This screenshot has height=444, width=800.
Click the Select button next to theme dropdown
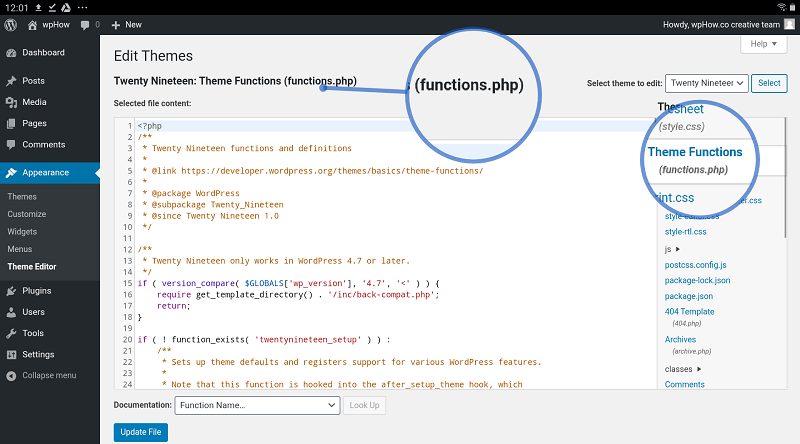(769, 83)
